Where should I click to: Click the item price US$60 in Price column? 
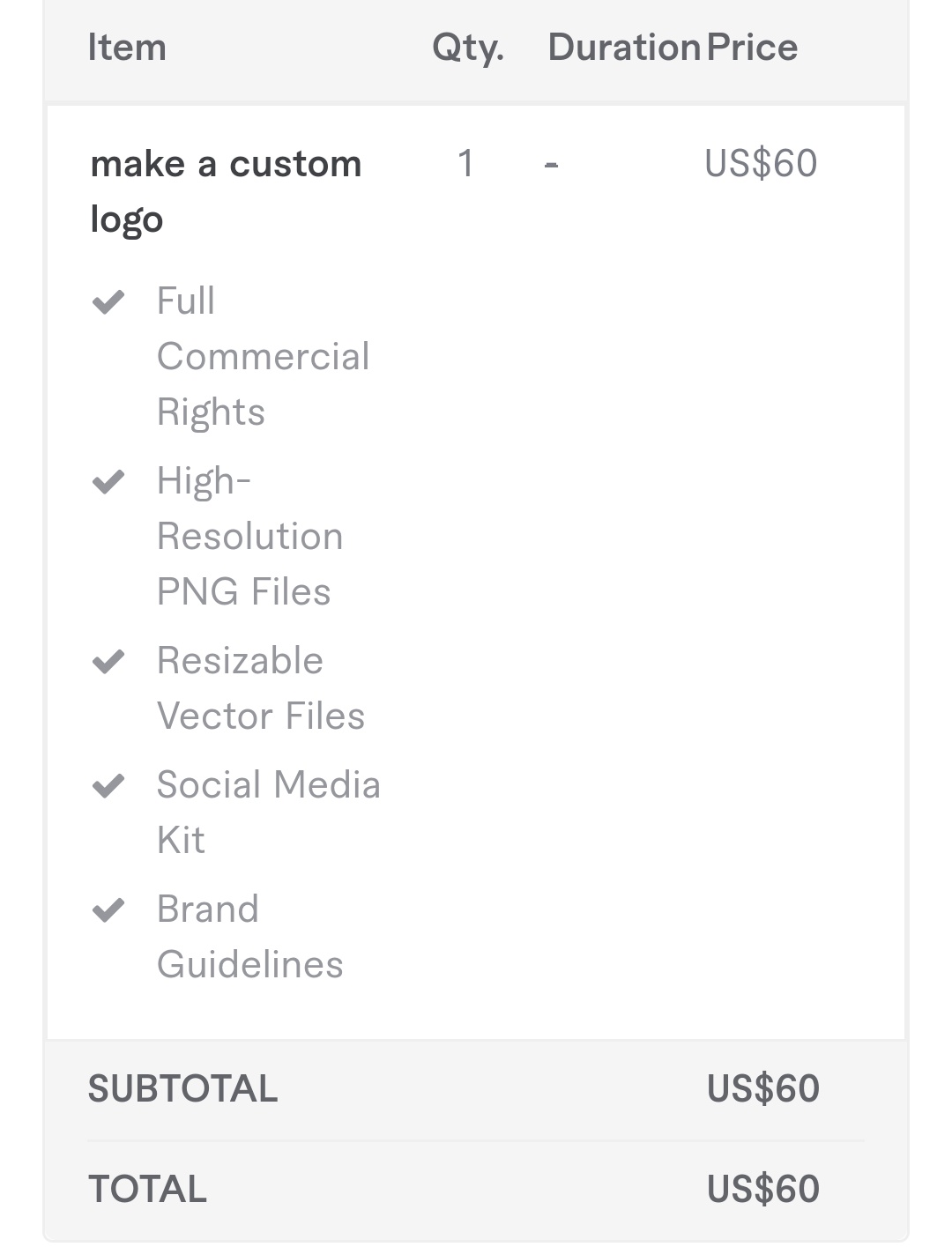pyautogui.click(x=761, y=164)
